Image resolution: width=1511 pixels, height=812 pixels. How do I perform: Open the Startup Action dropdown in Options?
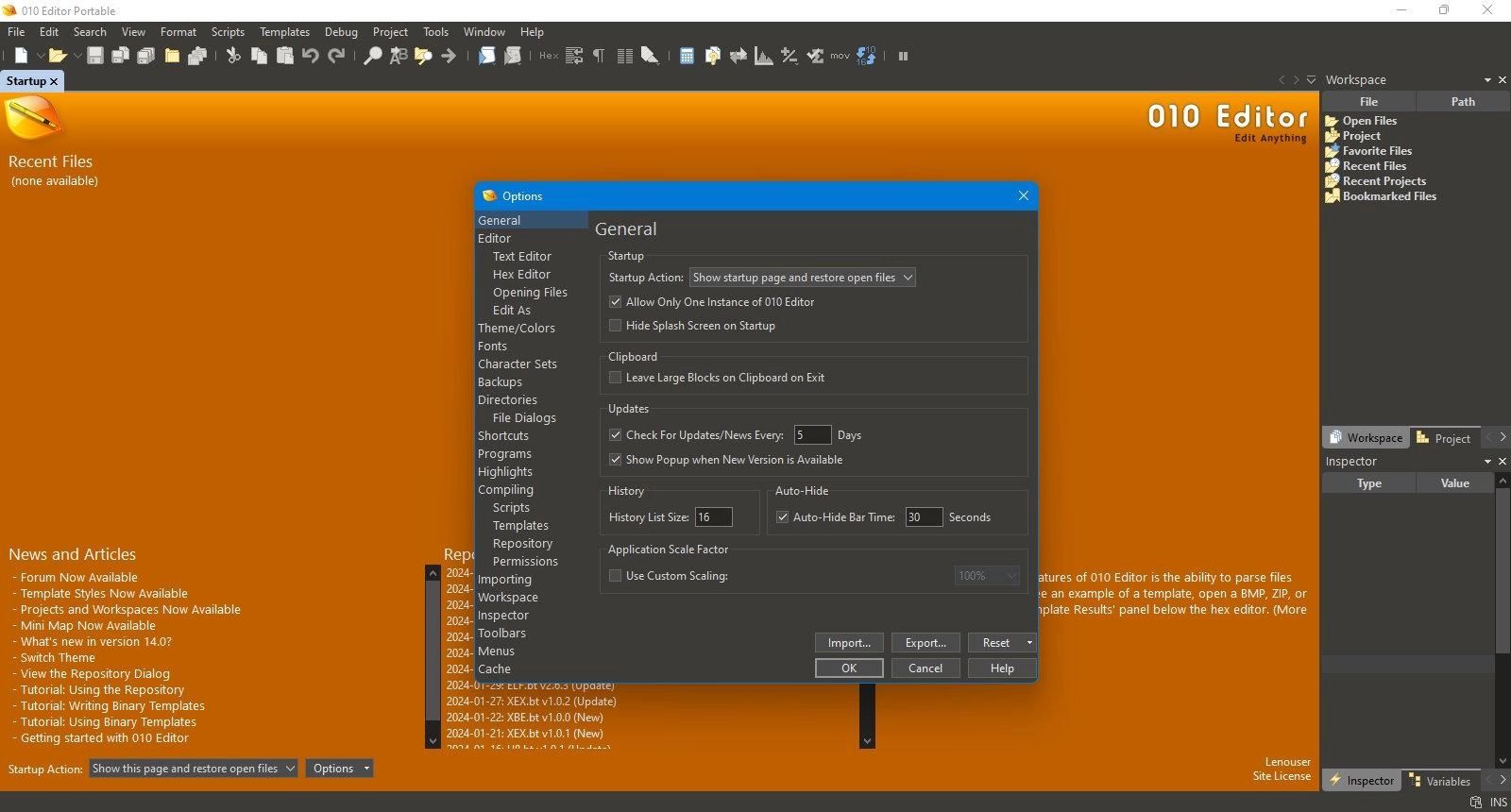(802, 278)
